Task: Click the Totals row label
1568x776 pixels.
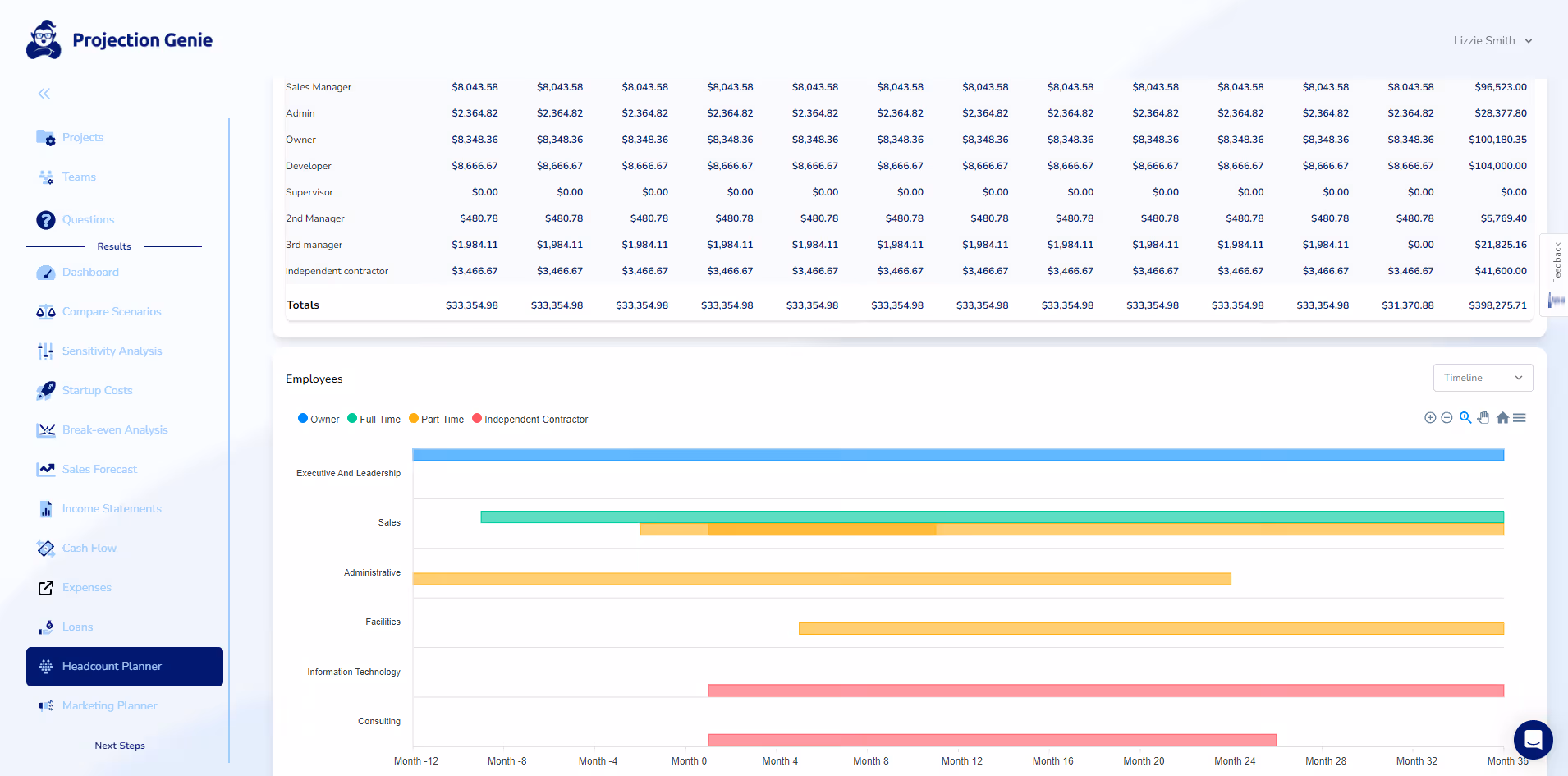Action: point(303,305)
